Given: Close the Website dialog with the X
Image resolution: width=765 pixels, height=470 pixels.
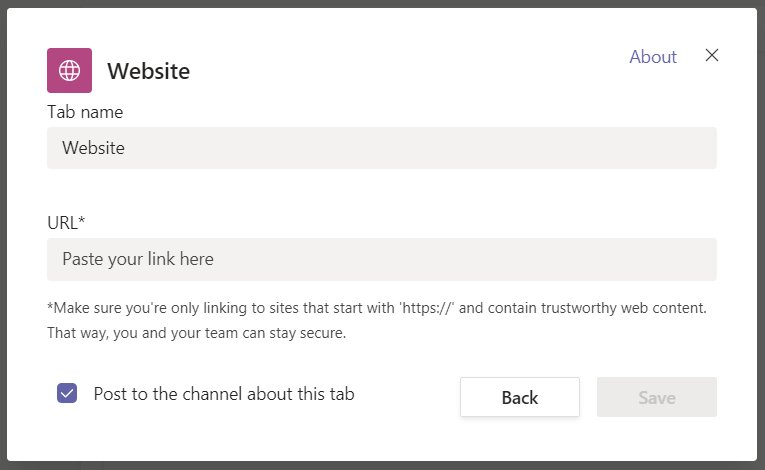Looking at the screenshot, I should coord(712,55).
